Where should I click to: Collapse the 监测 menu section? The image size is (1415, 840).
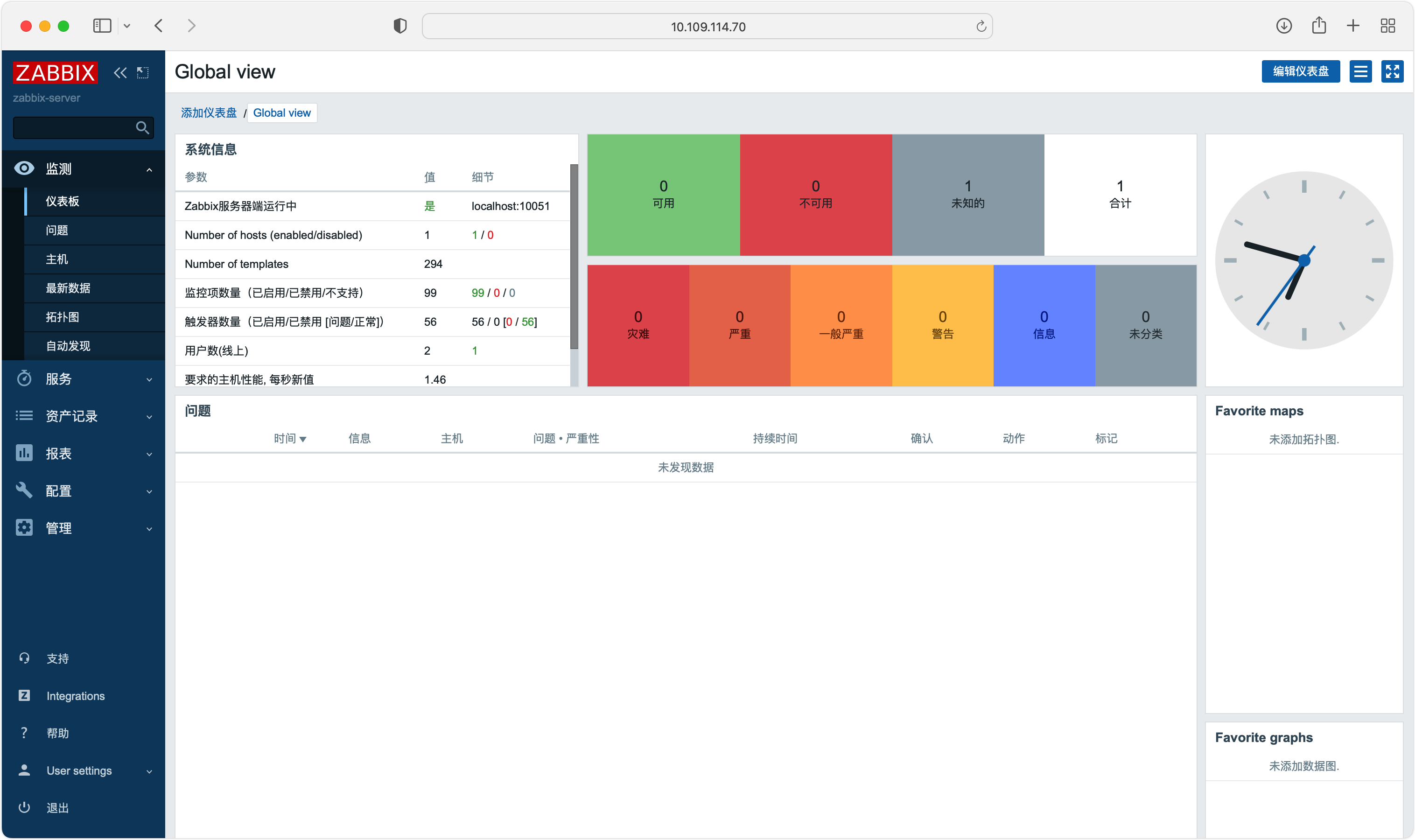click(x=149, y=169)
